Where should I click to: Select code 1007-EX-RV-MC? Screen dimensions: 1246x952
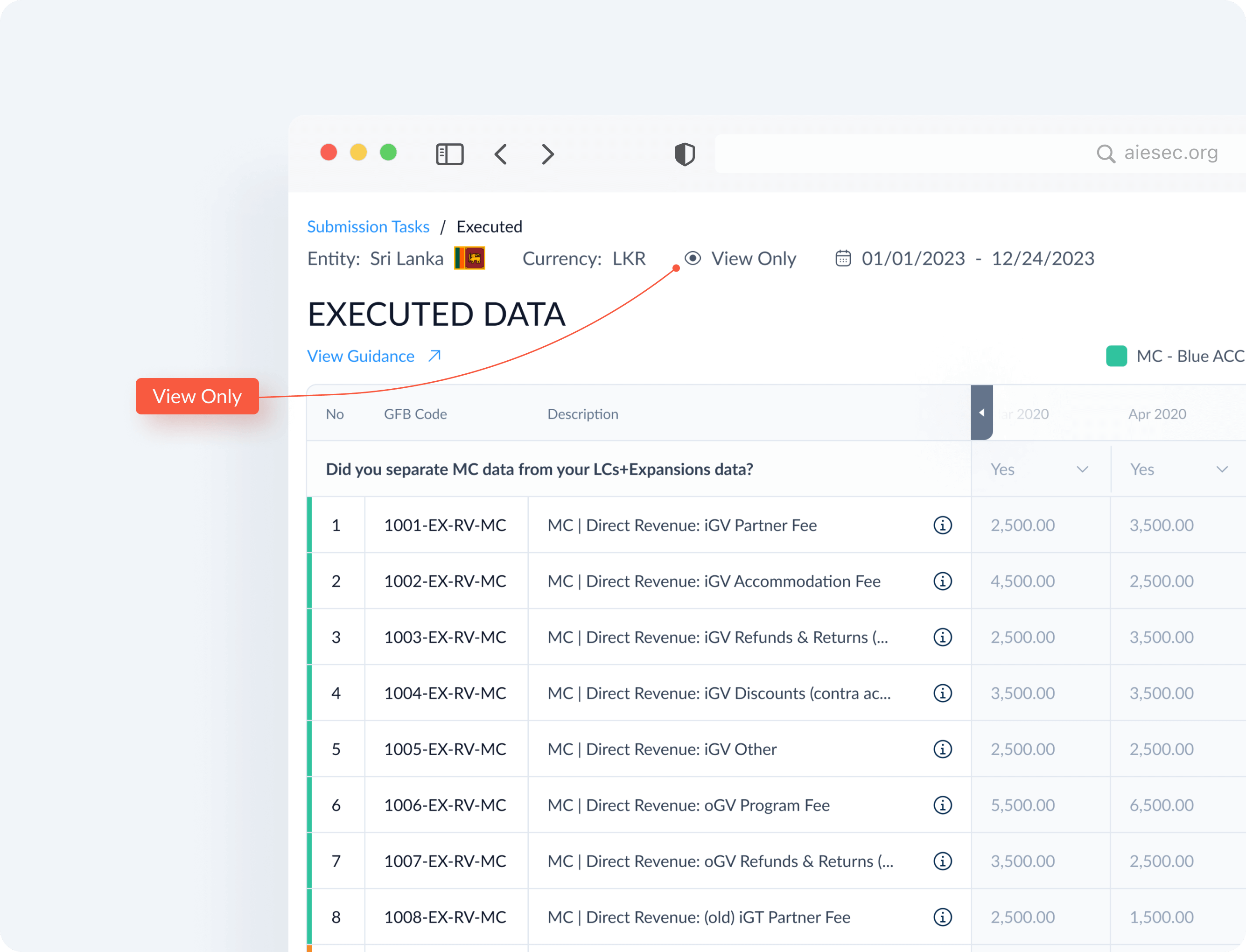pyautogui.click(x=445, y=862)
